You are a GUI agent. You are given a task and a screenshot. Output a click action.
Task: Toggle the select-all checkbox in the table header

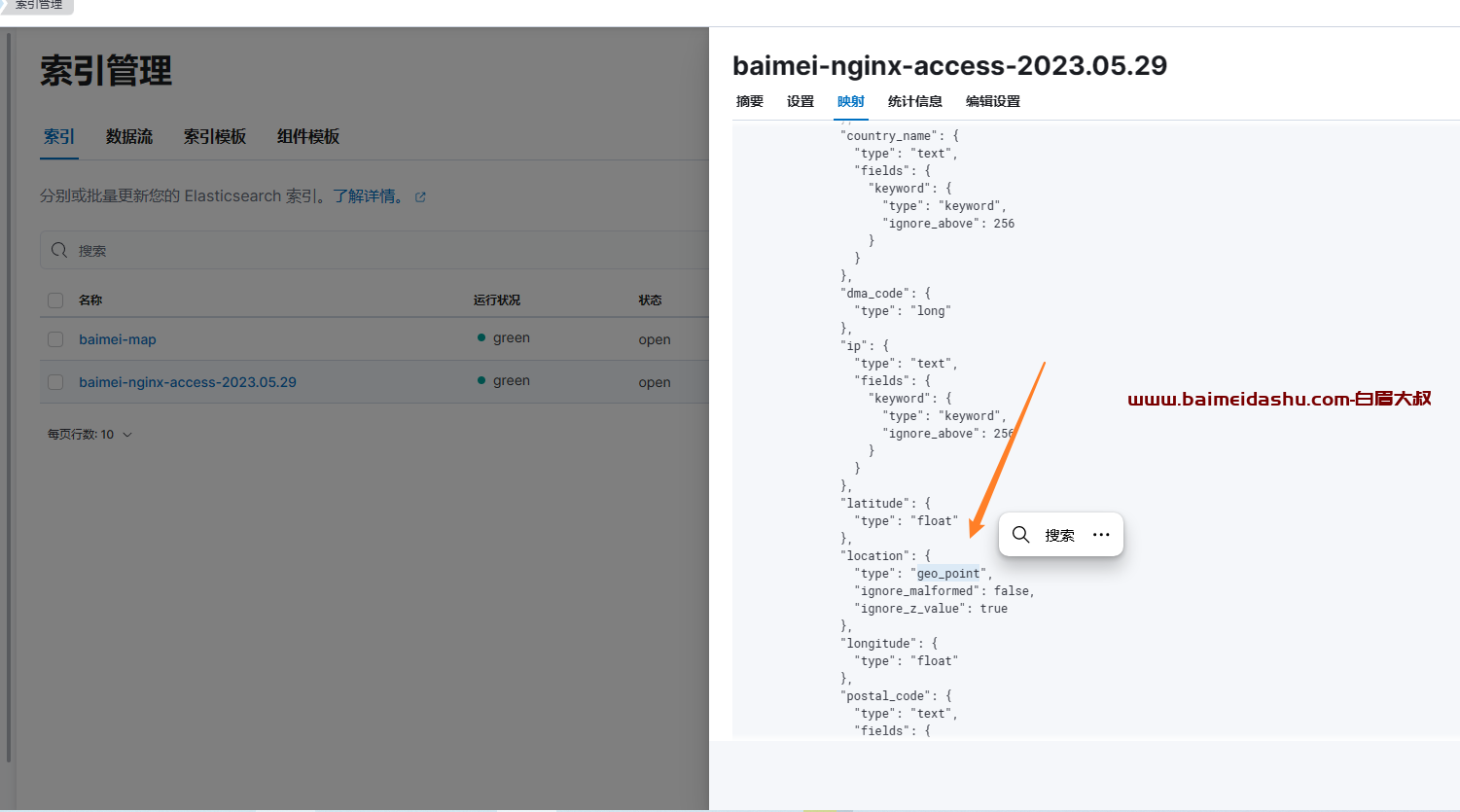point(55,300)
